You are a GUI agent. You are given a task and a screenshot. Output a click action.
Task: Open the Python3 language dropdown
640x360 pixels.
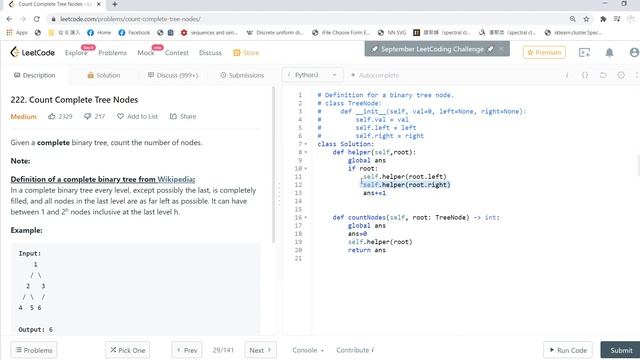312,75
